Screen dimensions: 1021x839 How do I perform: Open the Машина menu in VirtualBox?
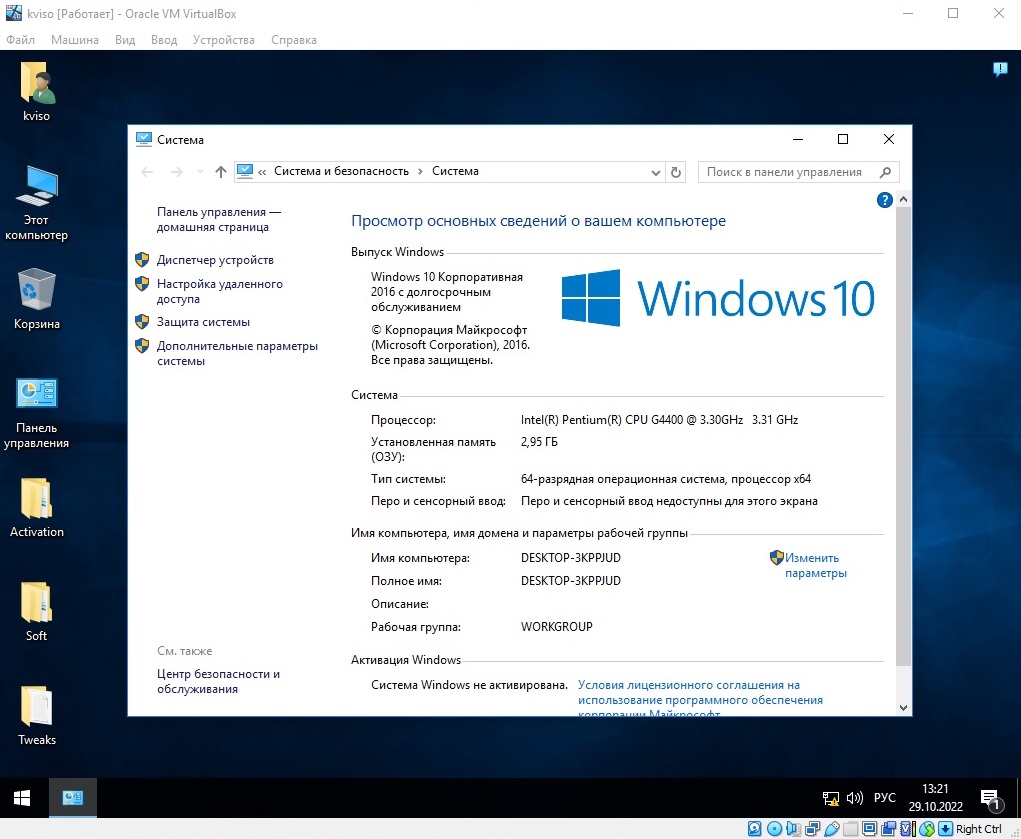75,40
